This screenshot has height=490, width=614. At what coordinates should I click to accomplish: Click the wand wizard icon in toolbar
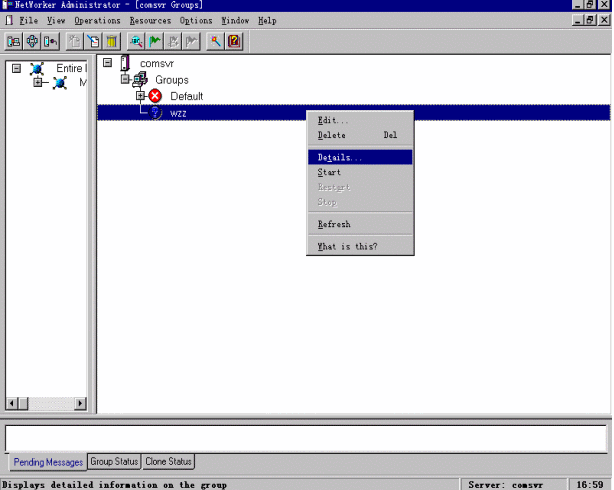coord(215,41)
